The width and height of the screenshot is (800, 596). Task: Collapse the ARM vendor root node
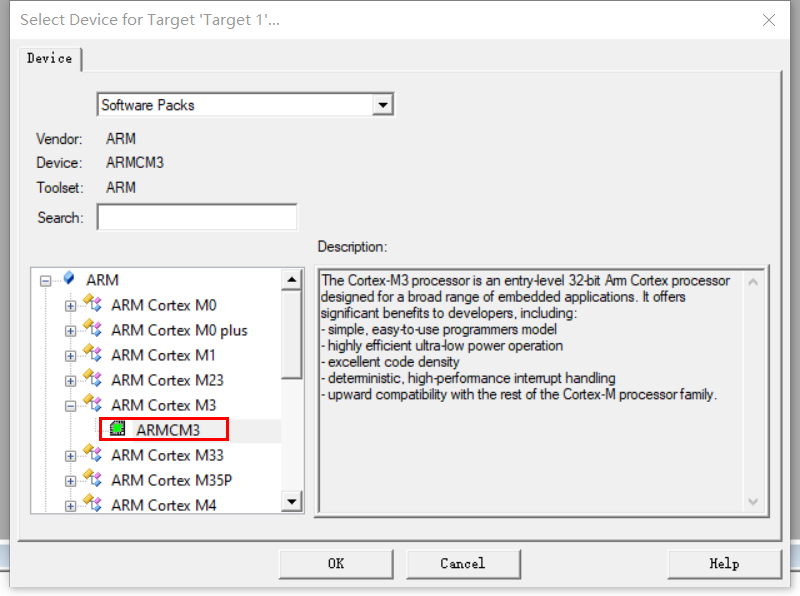click(45, 281)
